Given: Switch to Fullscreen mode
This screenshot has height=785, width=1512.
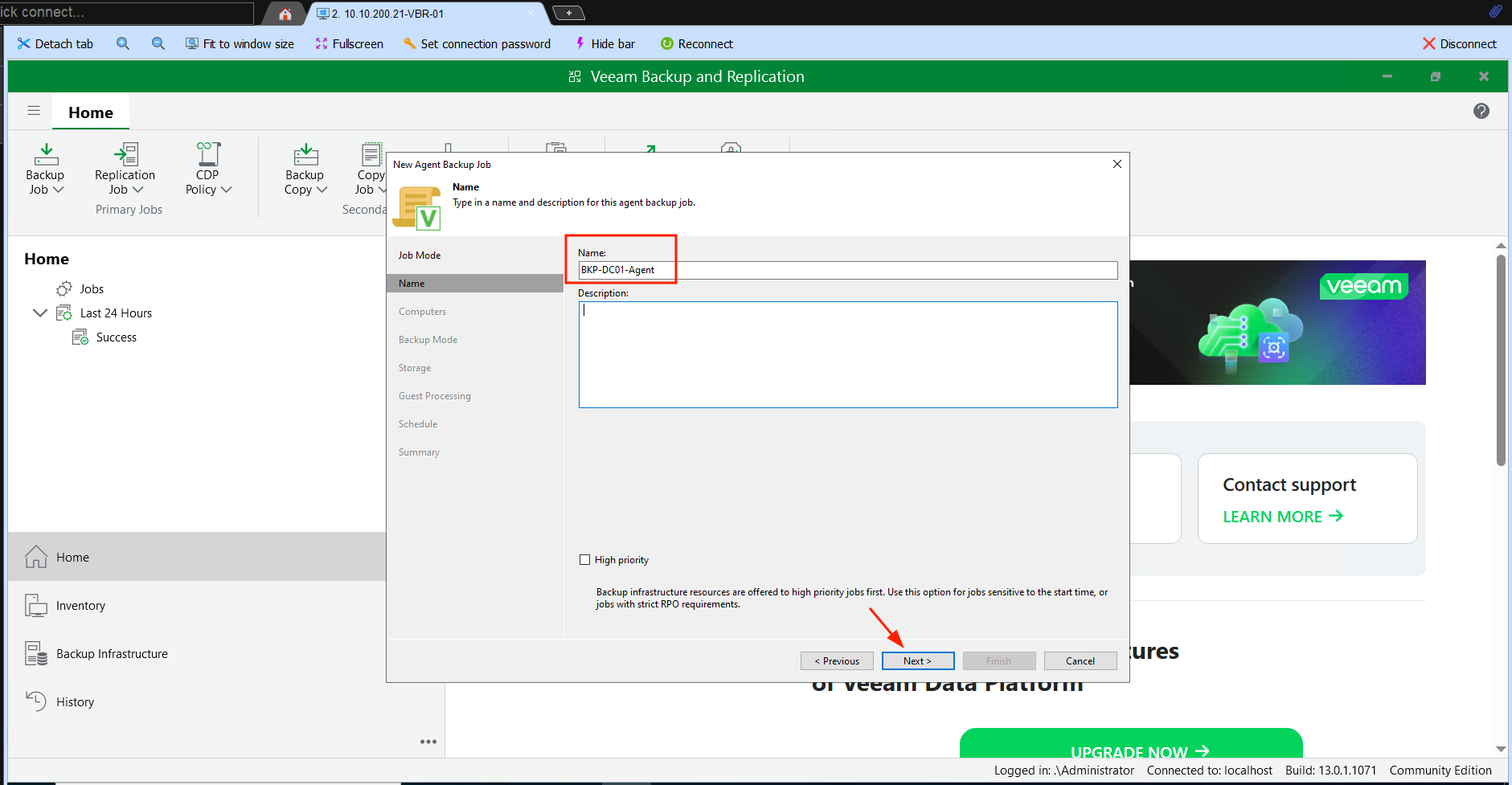Looking at the screenshot, I should (349, 43).
